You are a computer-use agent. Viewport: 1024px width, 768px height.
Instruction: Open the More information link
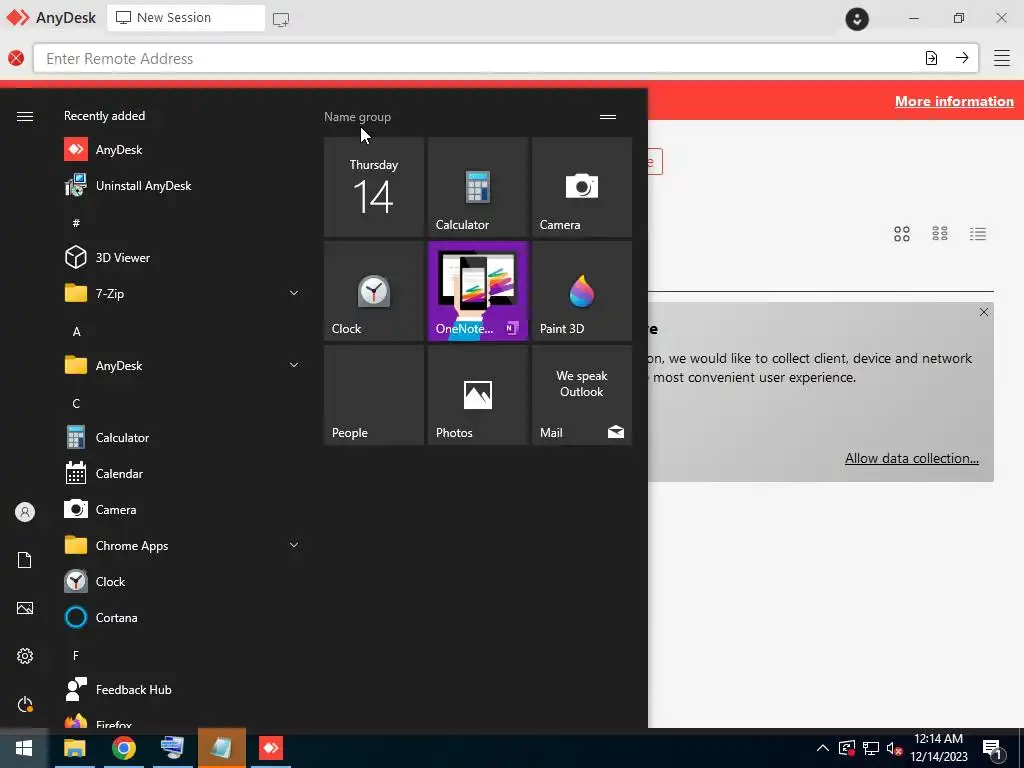coord(954,101)
